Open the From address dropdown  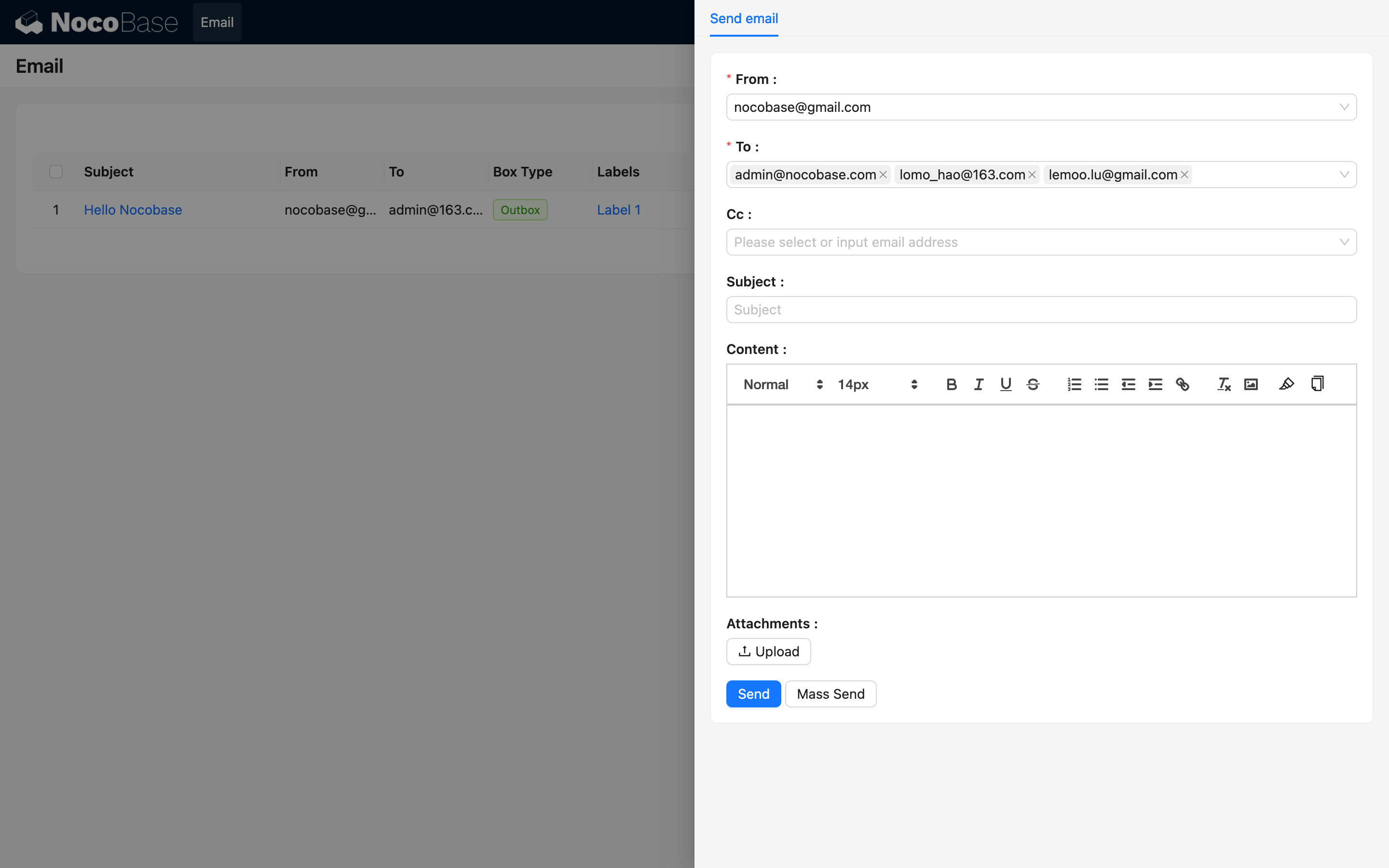coord(1041,108)
